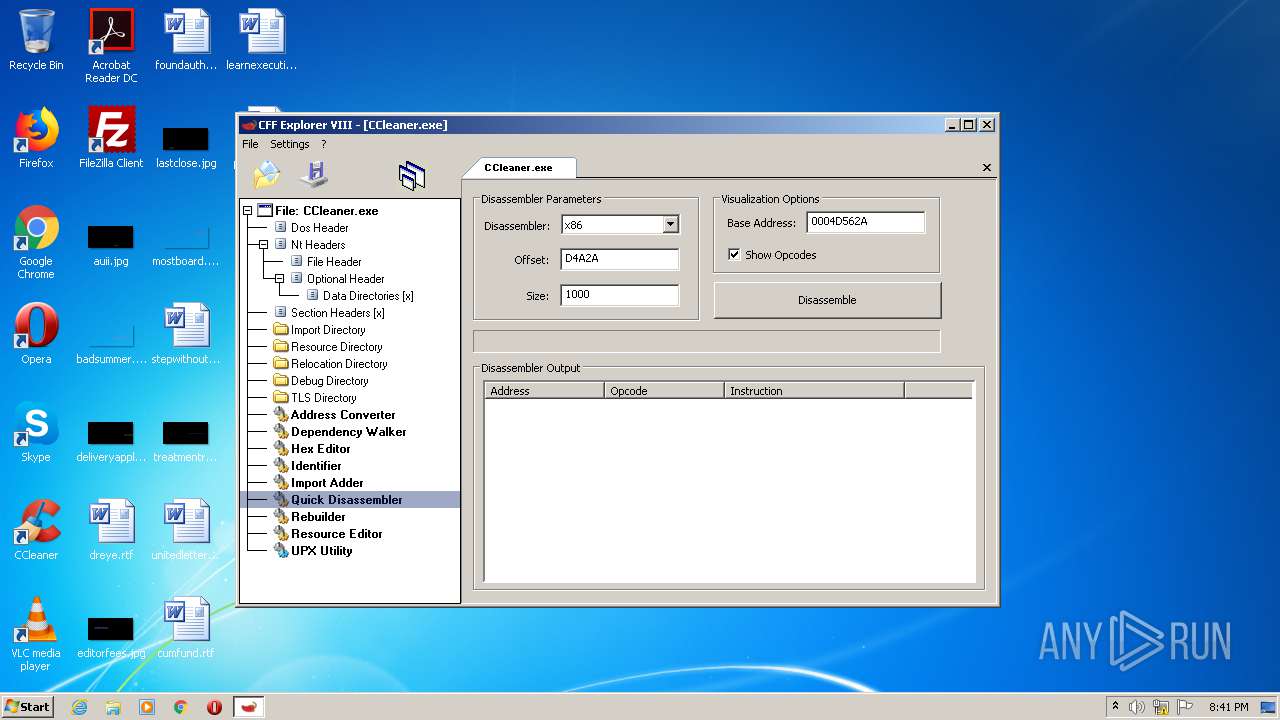Open the Disassembler architecture dropdown

671,225
